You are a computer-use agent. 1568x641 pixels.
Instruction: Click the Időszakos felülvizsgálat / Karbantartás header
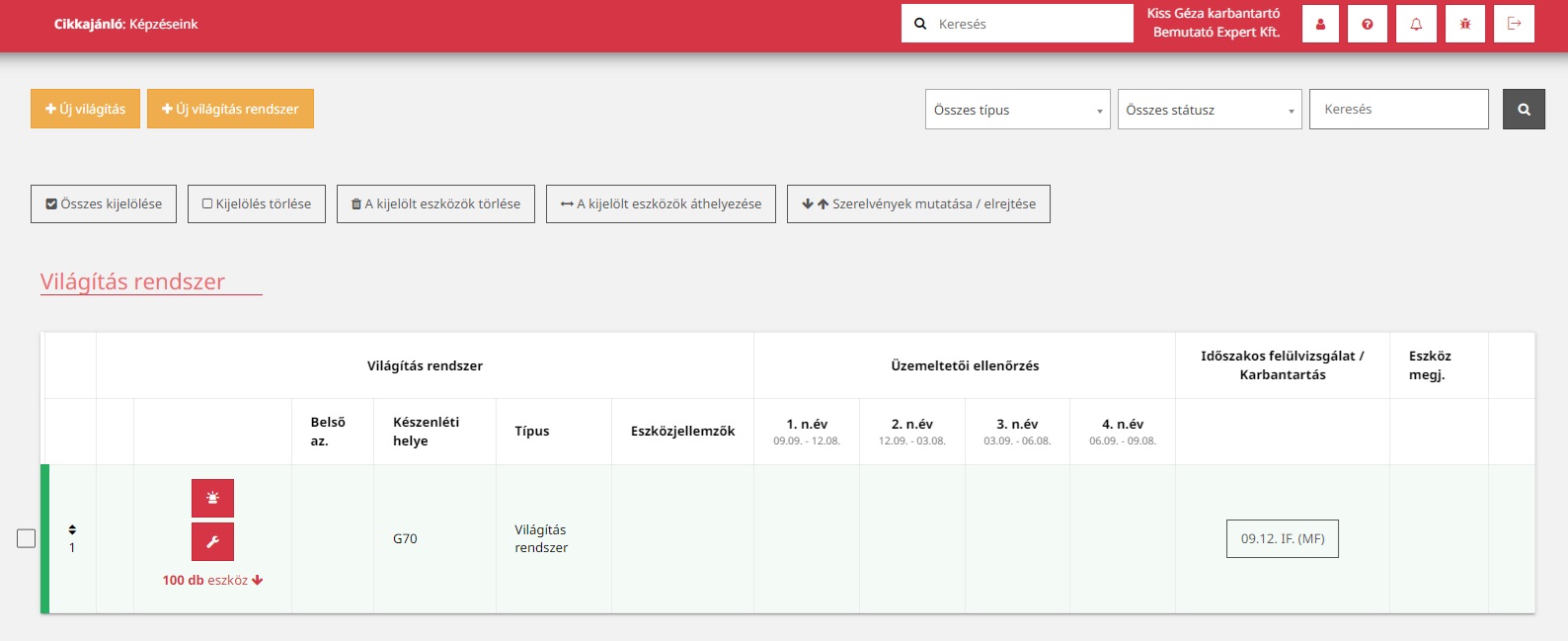(1283, 365)
